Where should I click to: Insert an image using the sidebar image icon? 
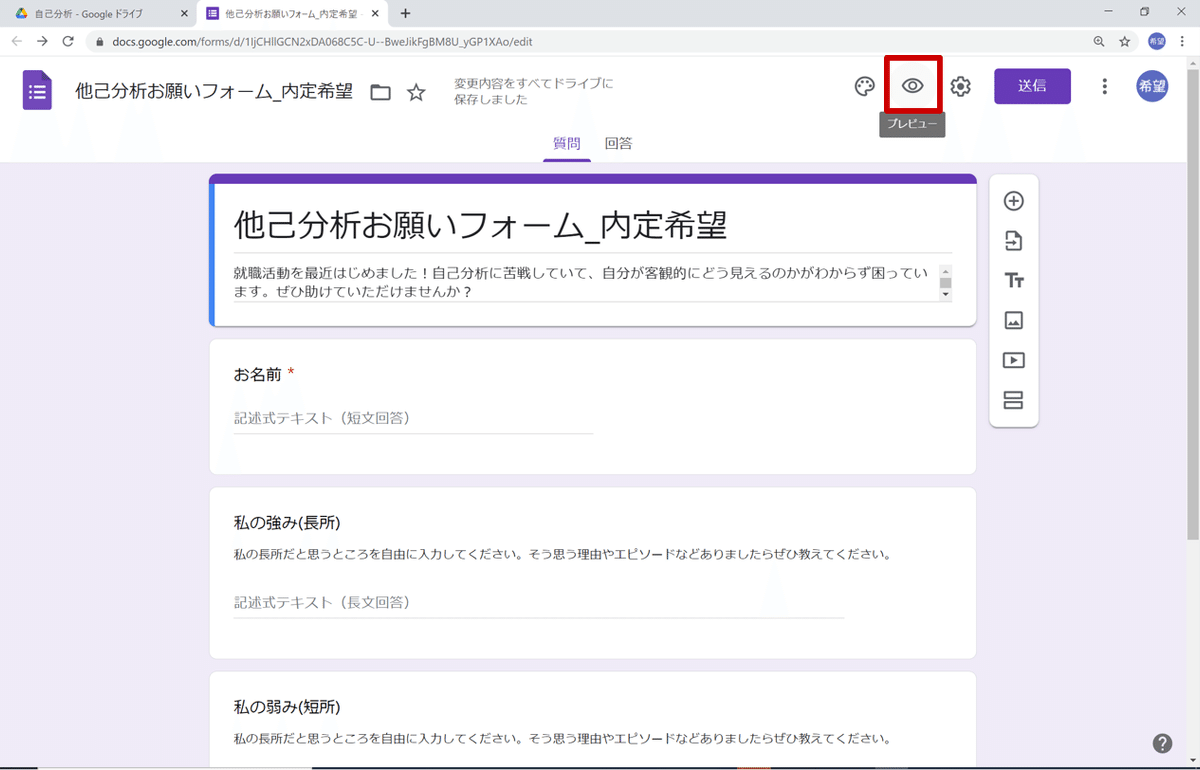(x=1014, y=320)
